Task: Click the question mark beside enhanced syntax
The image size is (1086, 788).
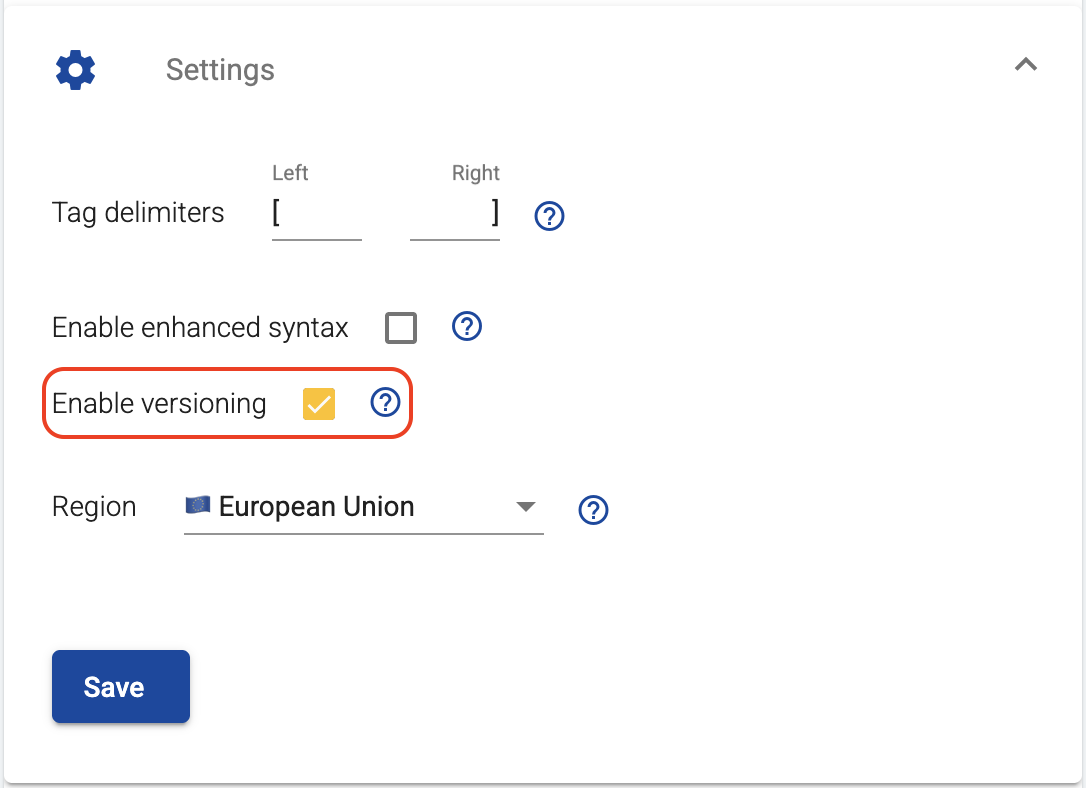Action: [x=466, y=326]
